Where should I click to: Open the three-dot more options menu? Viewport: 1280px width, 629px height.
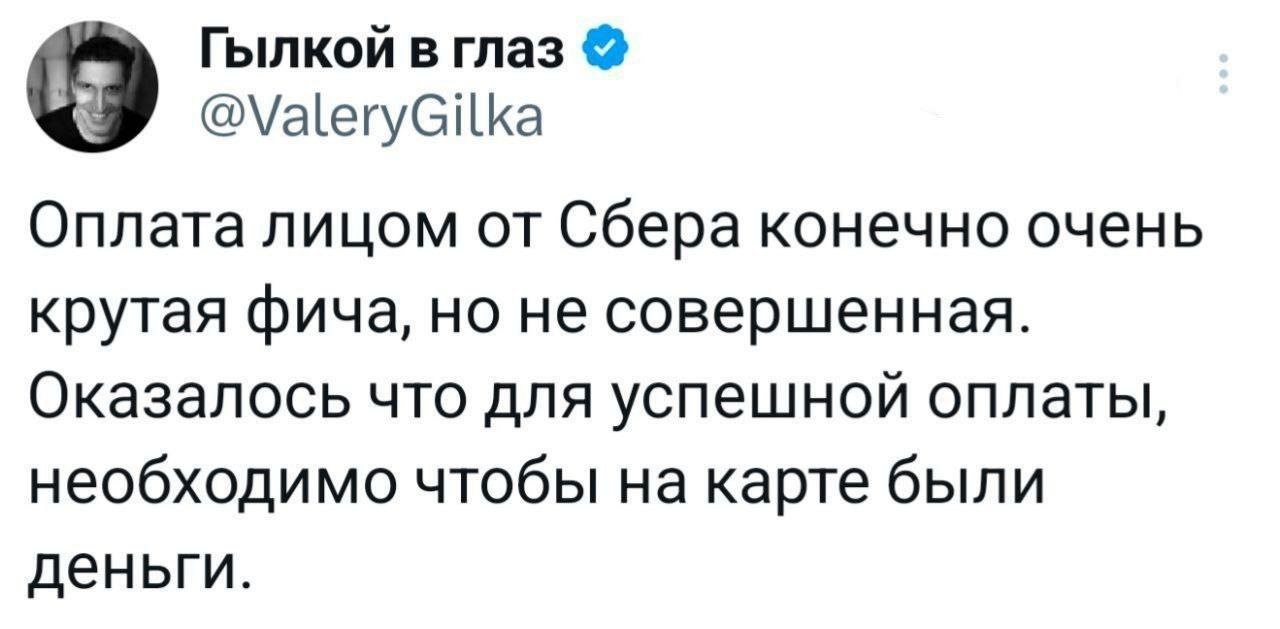(x=1223, y=75)
